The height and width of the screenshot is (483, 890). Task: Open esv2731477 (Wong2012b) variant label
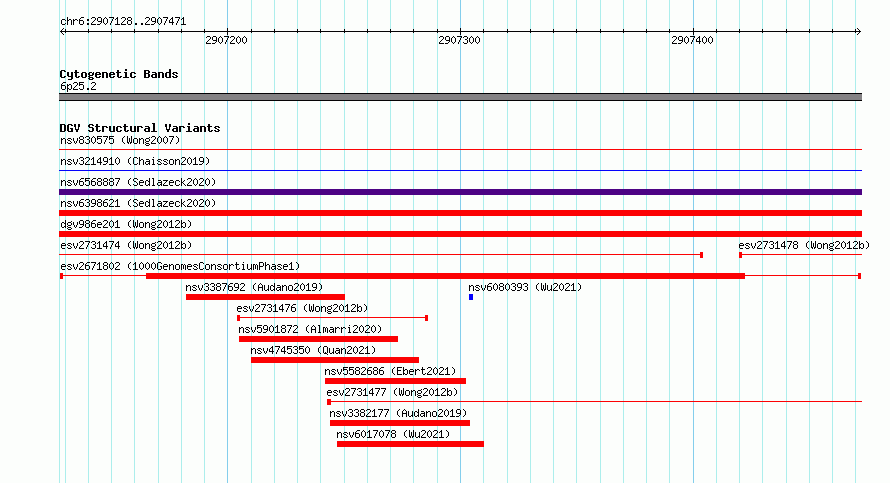392,392
